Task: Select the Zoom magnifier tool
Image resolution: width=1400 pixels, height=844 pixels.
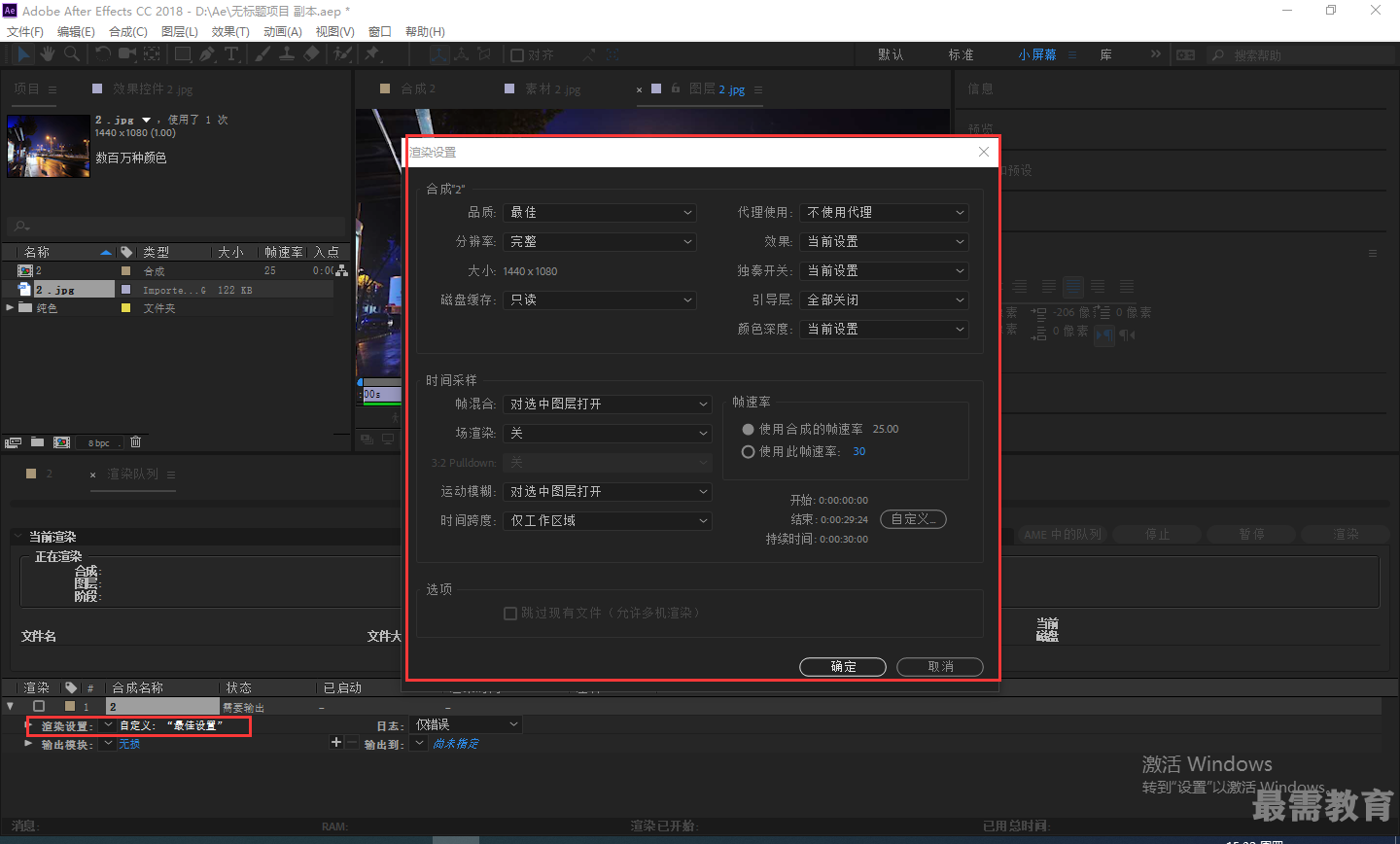Action: click(x=71, y=54)
